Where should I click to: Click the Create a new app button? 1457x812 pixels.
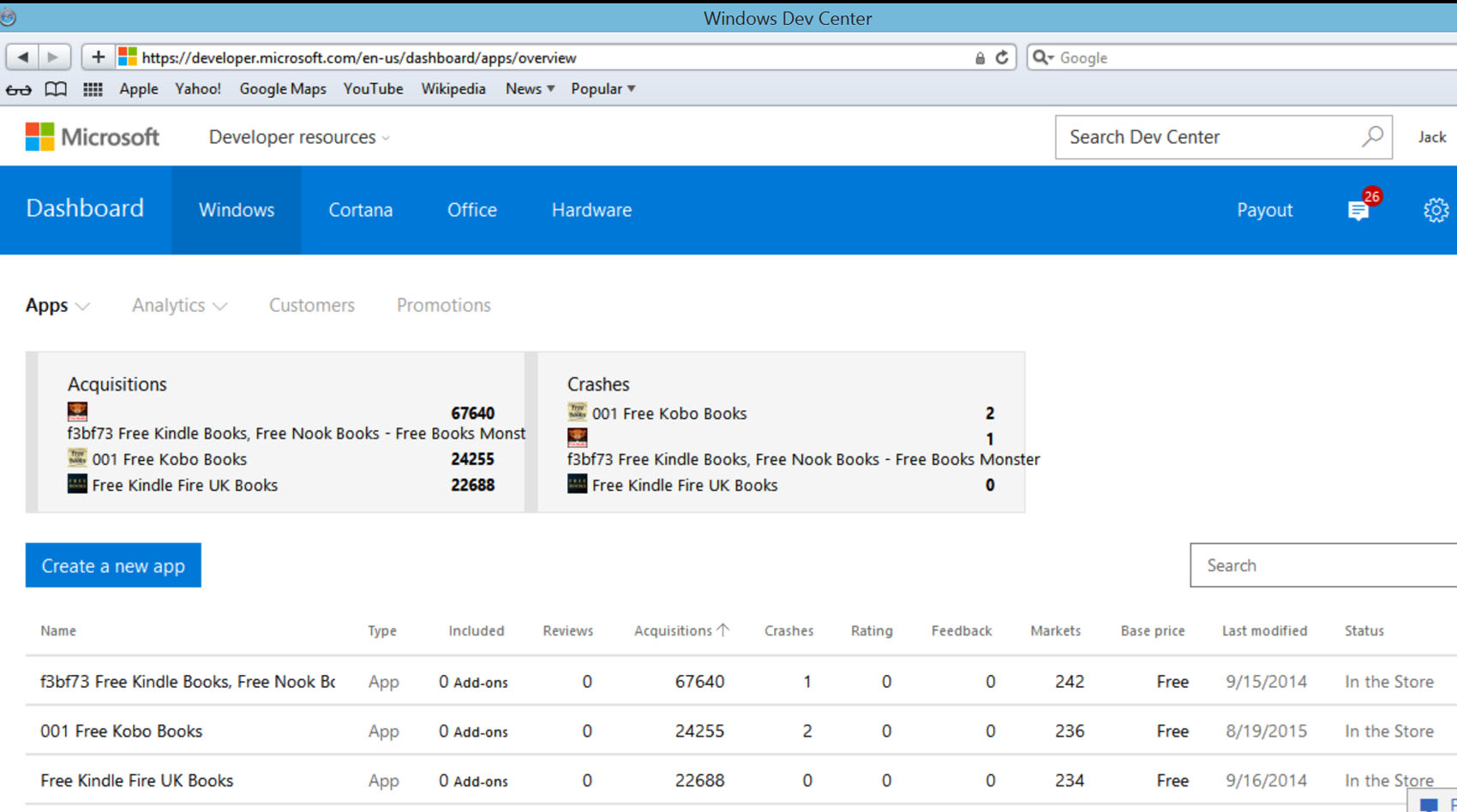(x=113, y=565)
